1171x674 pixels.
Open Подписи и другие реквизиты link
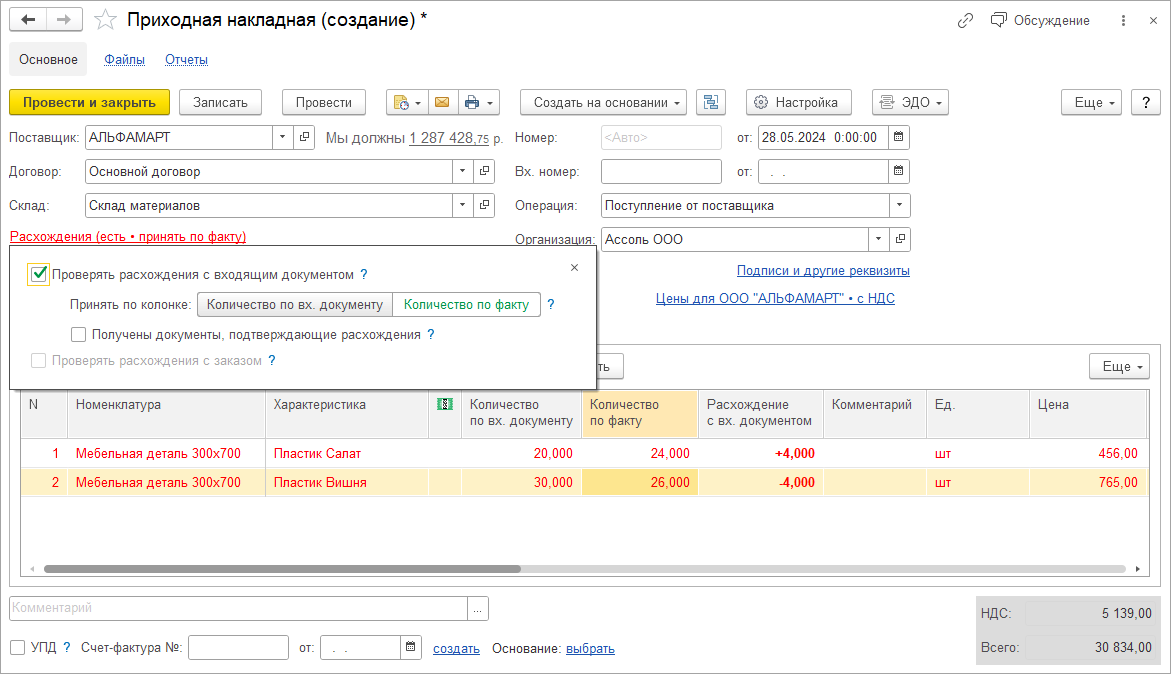(822, 270)
